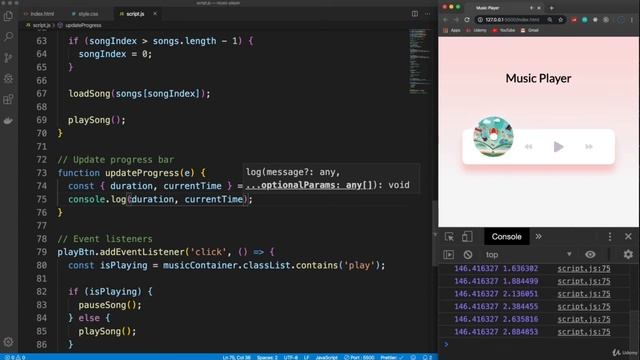Toggle the Live Server Port 5500
This screenshot has width=640, height=360.
[359, 357]
